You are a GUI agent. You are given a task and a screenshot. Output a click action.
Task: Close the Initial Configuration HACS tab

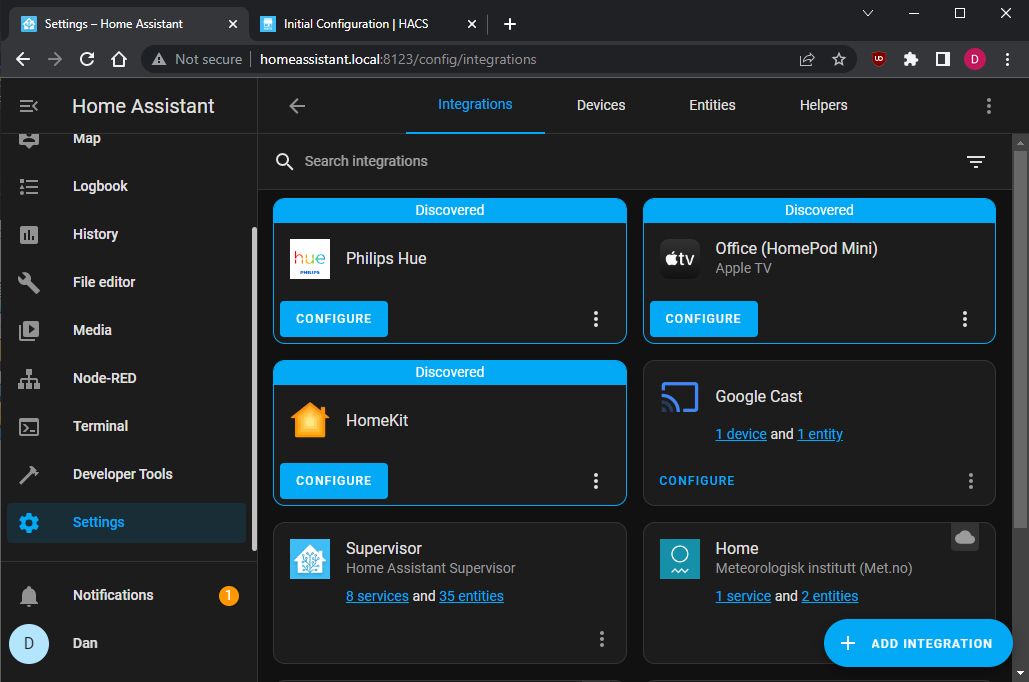pos(472,24)
